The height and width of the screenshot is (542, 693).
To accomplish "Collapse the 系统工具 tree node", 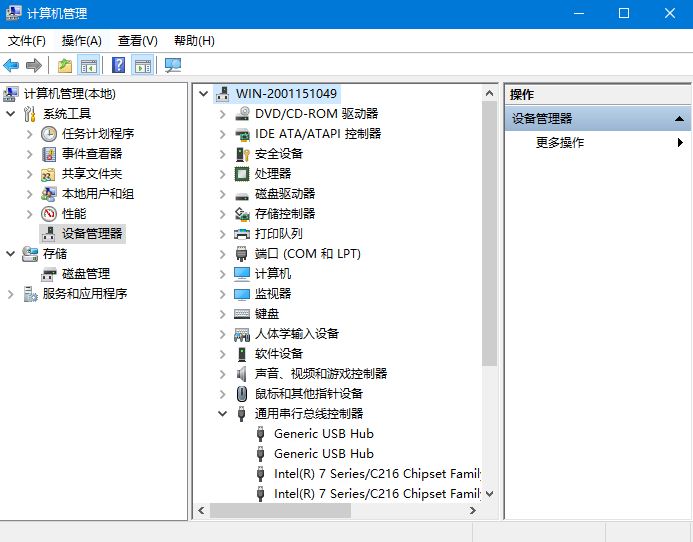I will (x=11, y=114).
